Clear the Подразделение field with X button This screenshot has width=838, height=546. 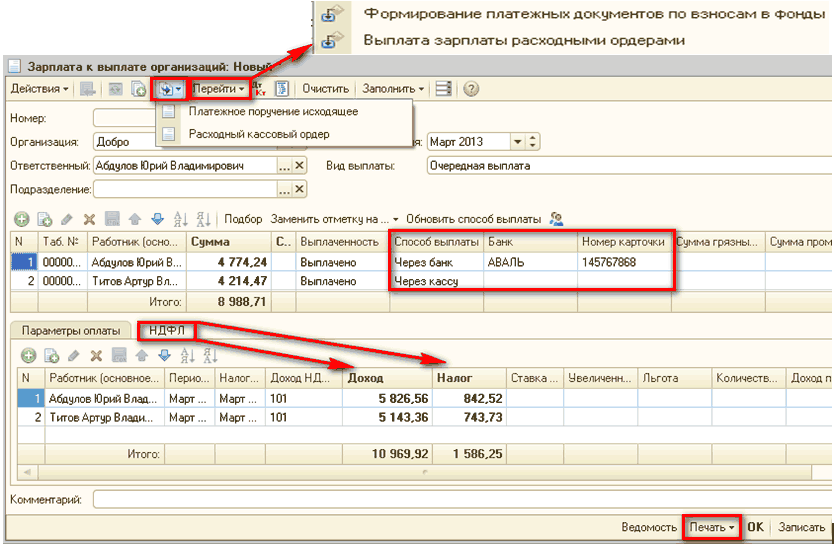(x=300, y=189)
